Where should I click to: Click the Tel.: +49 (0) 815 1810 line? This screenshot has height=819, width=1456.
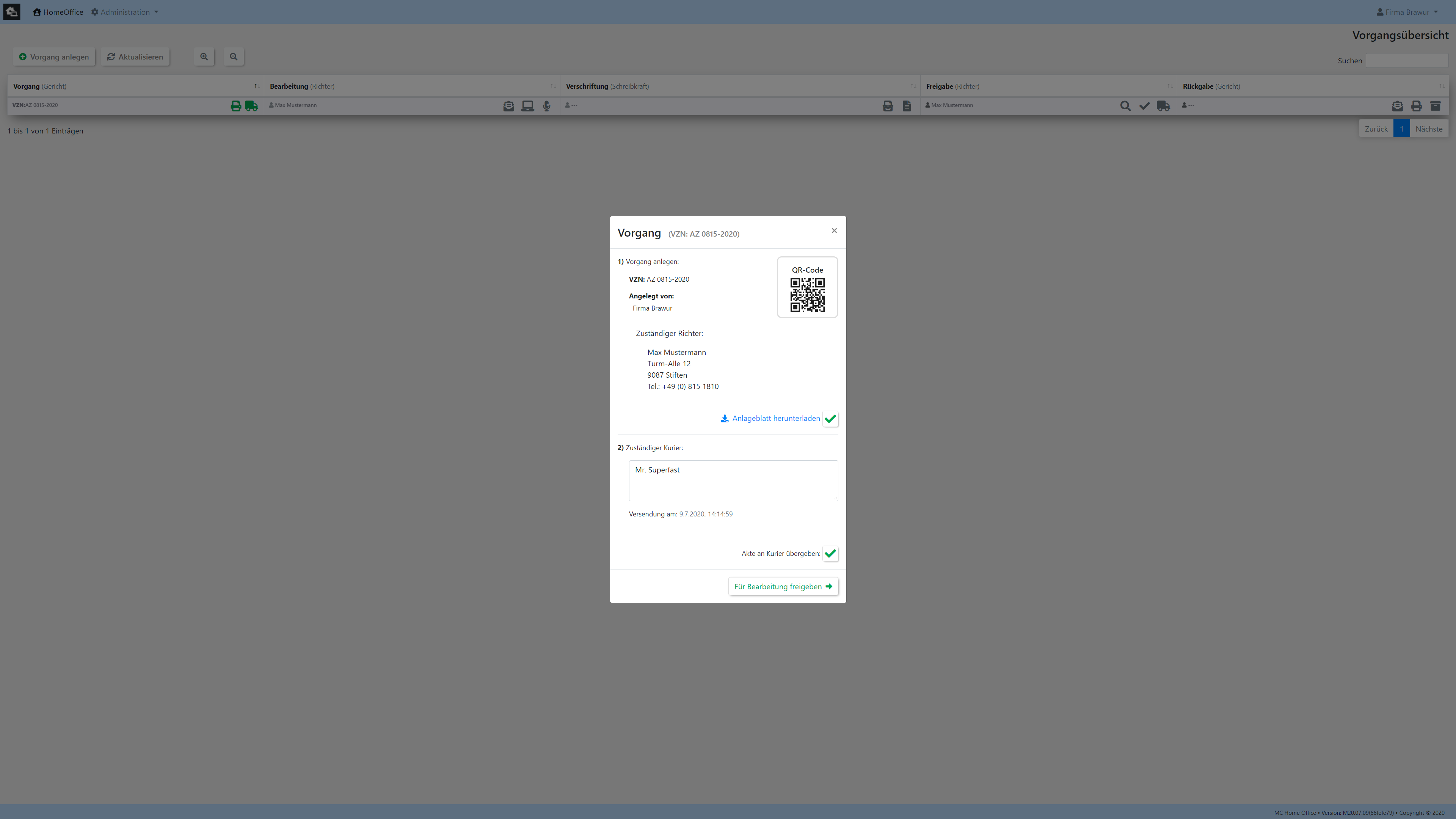click(x=683, y=387)
